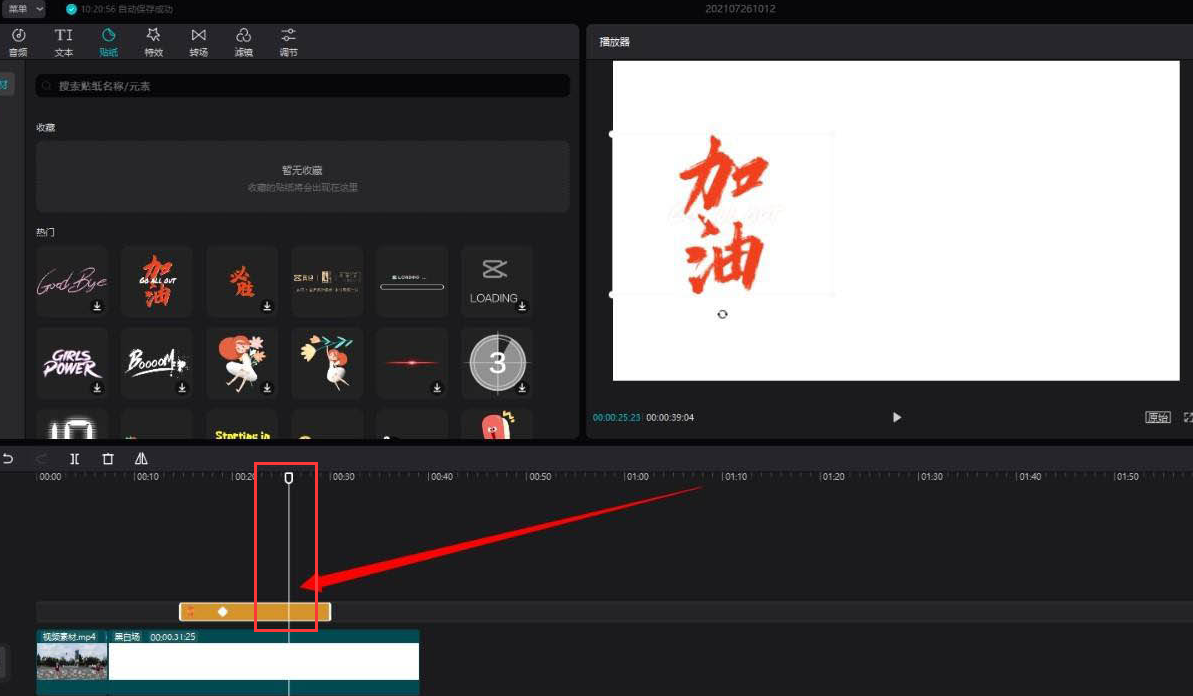This screenshot has height=696, width=1193.
Task: Select the Good Bye sticker thumbnail
Action: coord(72,281)
